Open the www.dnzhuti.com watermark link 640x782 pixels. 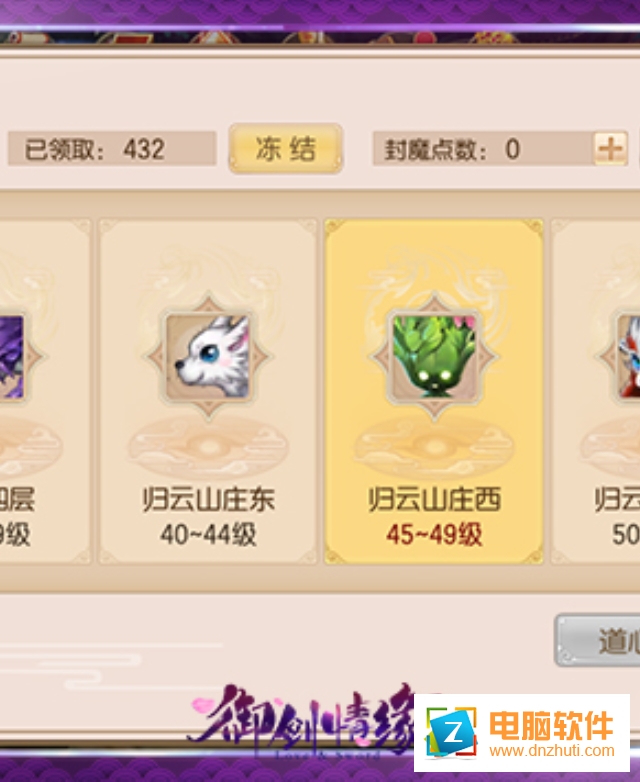pos(552,751)
